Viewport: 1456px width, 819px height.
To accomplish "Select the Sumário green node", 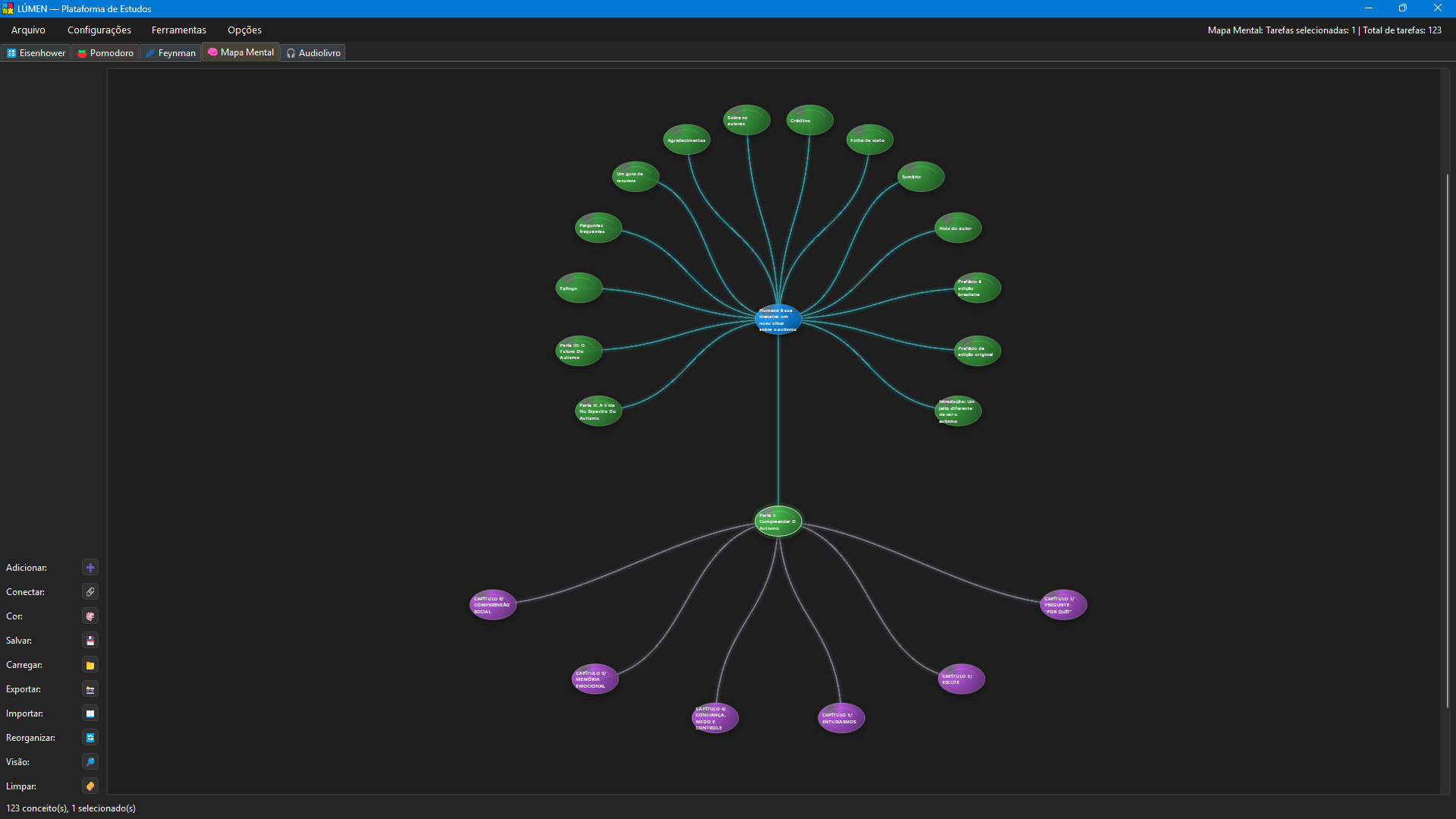I will [920, 177].
